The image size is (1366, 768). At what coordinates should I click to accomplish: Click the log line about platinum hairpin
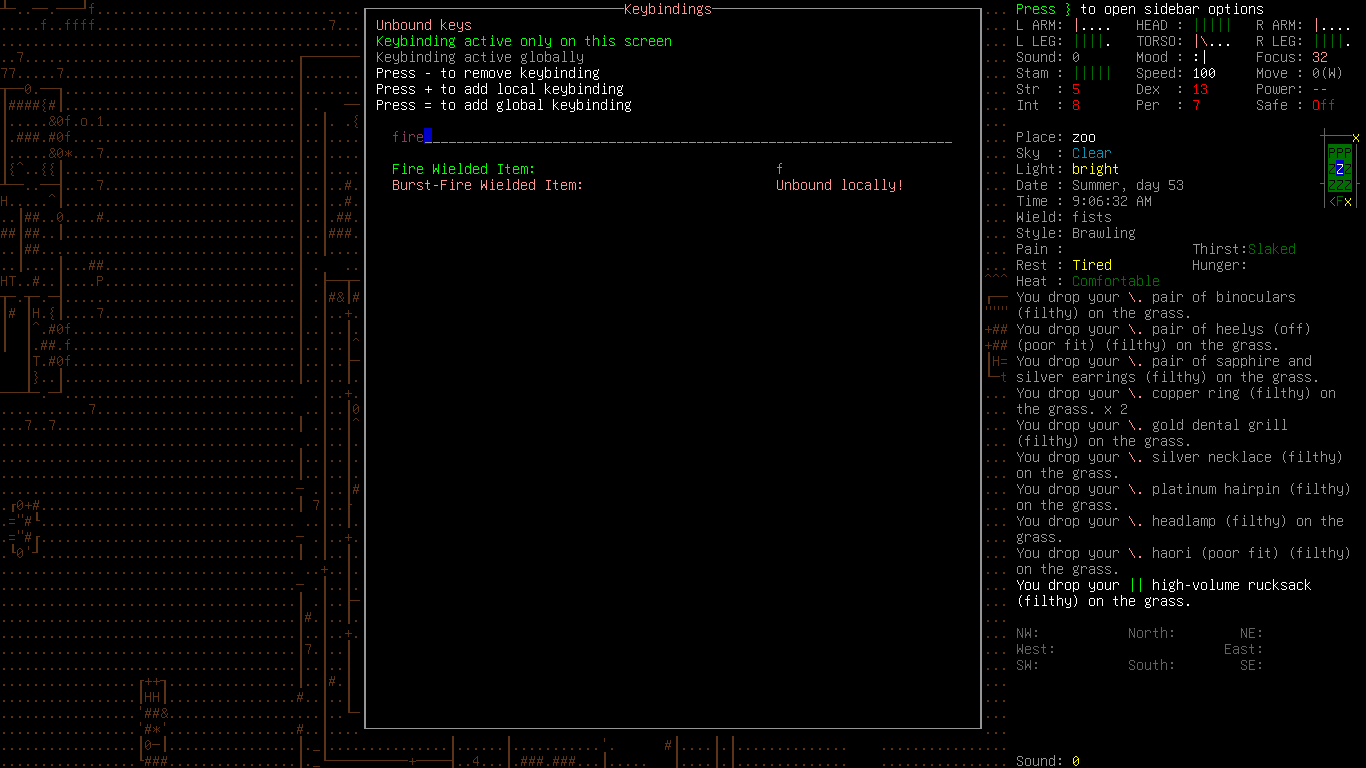[1184, 497]
